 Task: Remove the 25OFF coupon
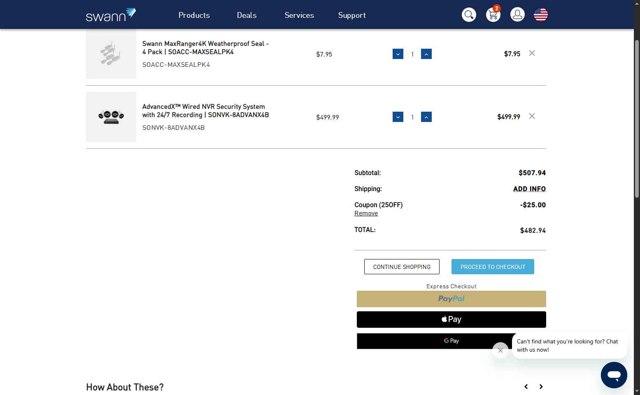tap(366, 213)
